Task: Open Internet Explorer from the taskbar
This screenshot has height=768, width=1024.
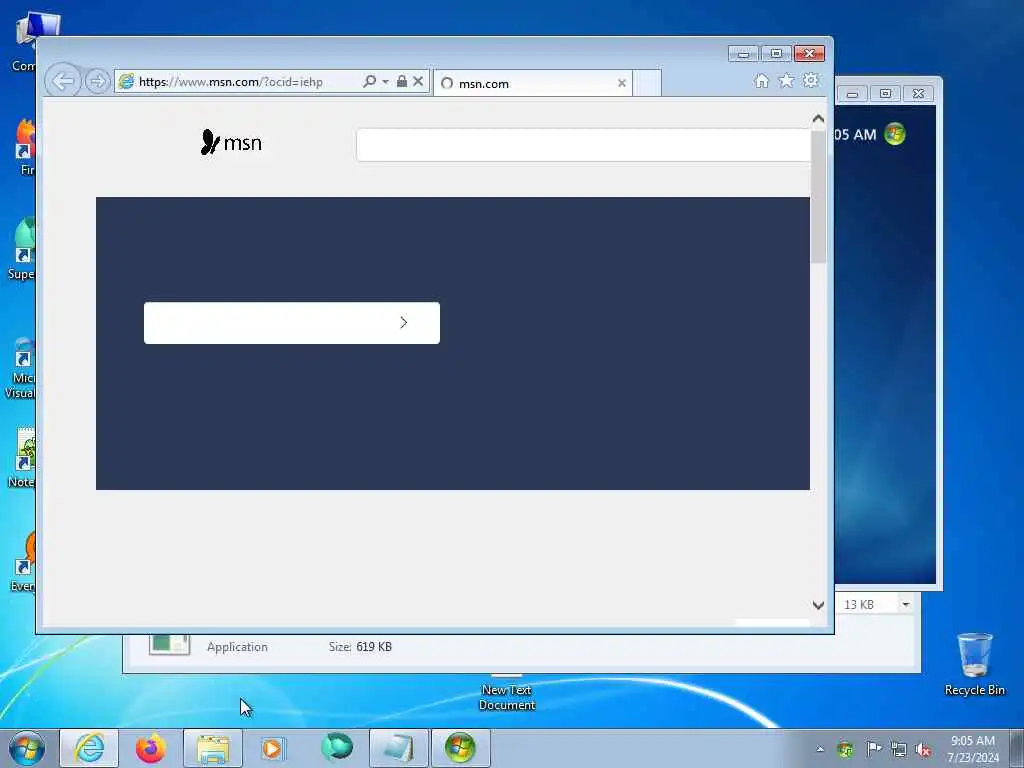Action: click(89, 748)
